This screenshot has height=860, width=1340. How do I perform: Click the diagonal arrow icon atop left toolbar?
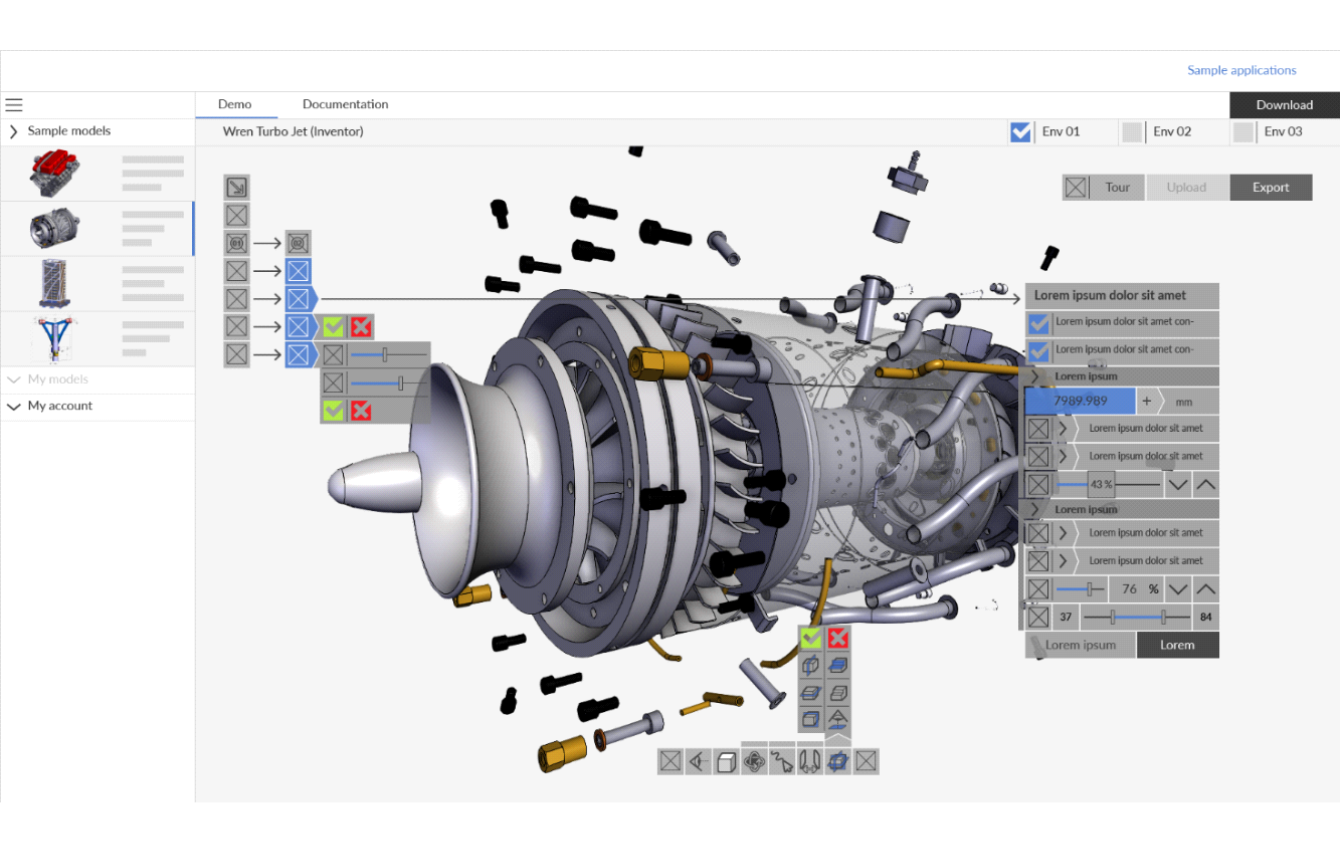[236, 187]
